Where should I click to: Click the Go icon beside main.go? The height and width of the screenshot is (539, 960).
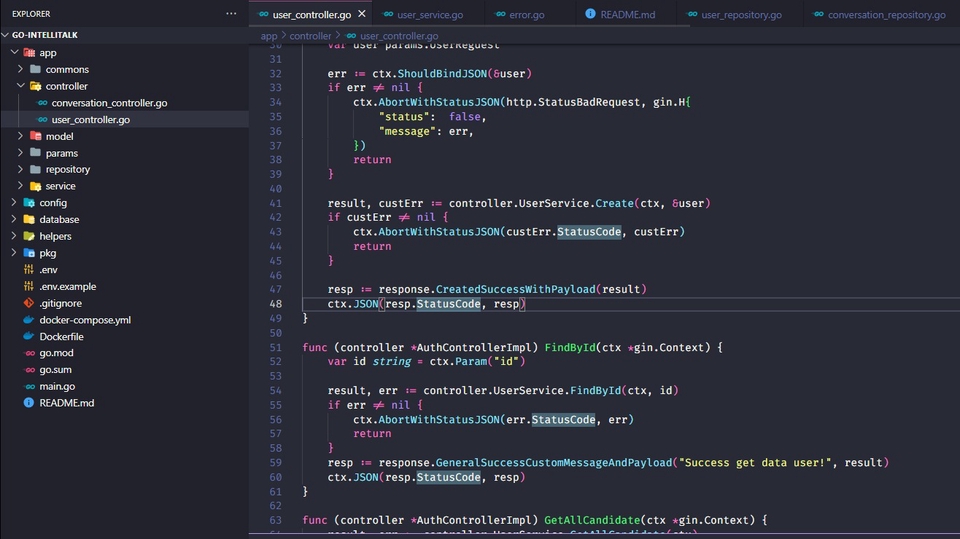[29, 387]
